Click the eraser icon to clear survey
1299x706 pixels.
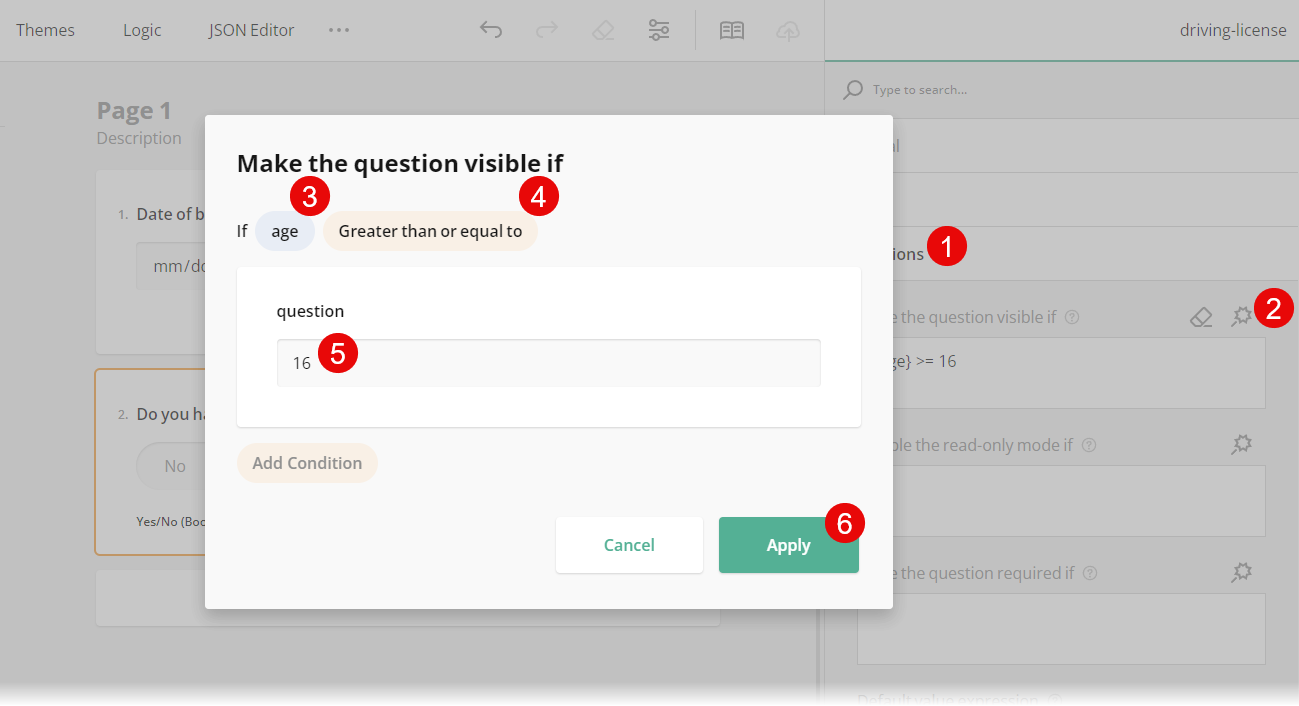[603, 30]
